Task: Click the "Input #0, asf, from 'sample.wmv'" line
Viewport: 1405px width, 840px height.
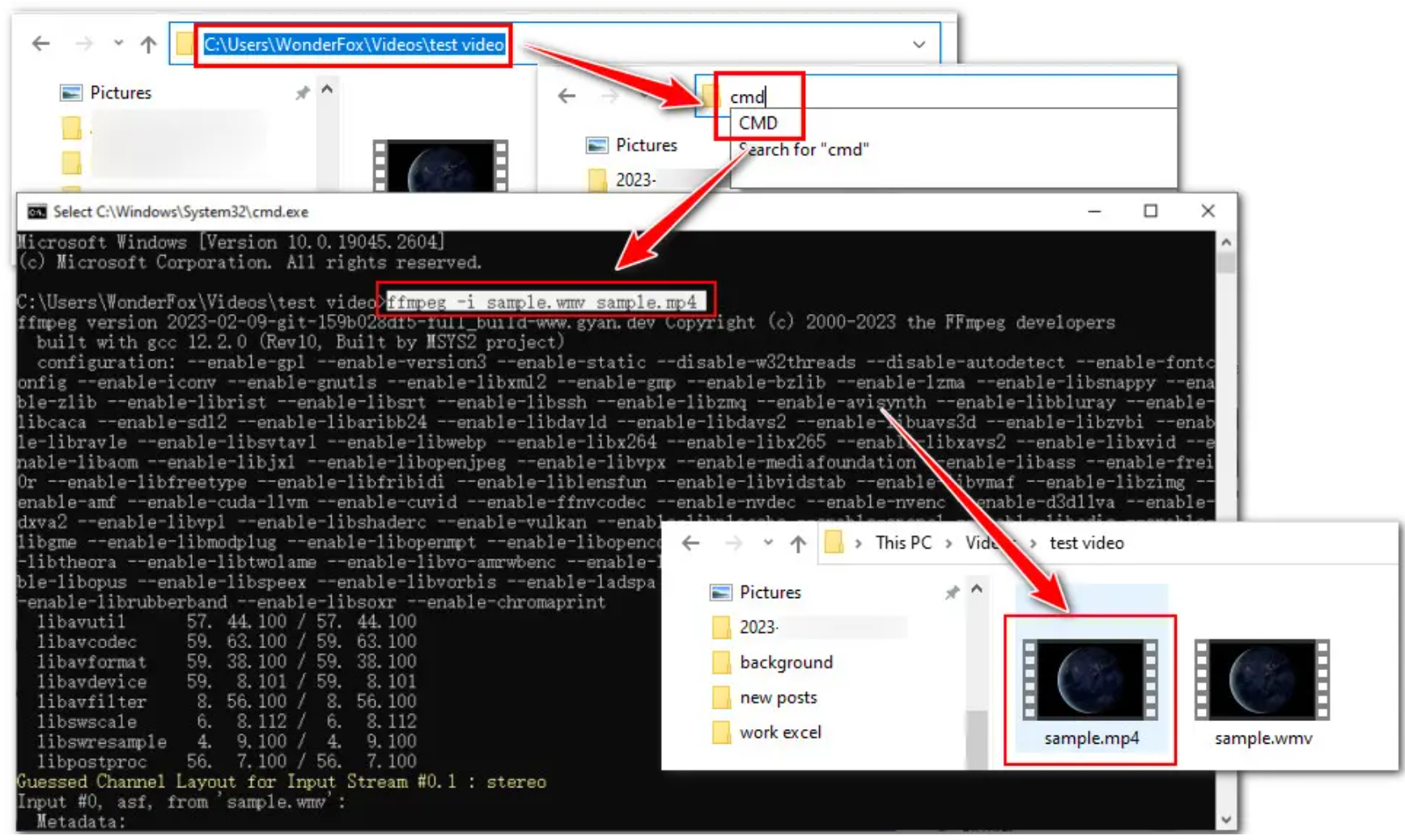Action: (x=181, y=802)
